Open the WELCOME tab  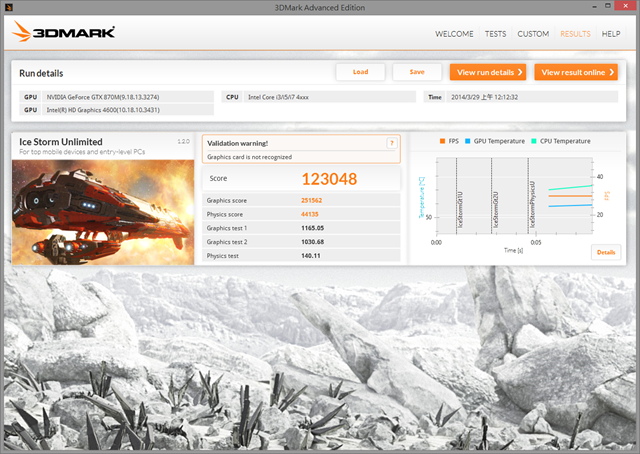point(454,34)
